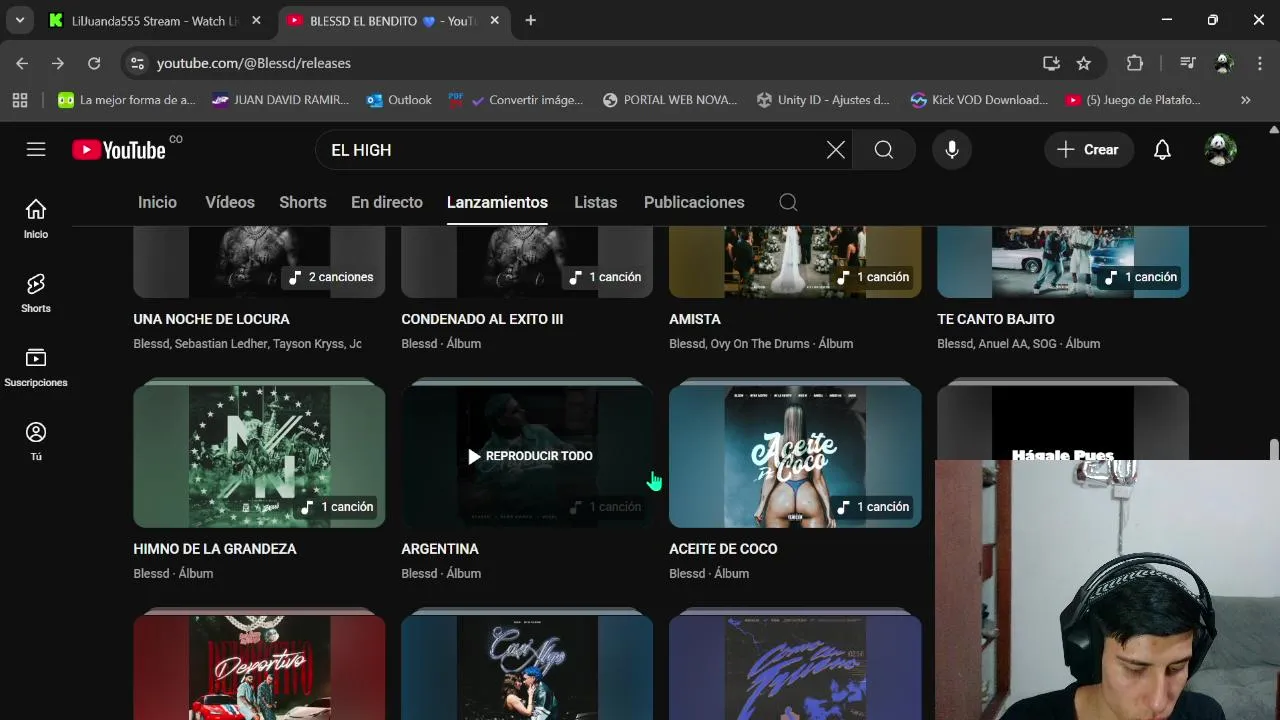
Task: Clear the search box with the X icon
Action: pyautogui.click(x=836, y=150)
